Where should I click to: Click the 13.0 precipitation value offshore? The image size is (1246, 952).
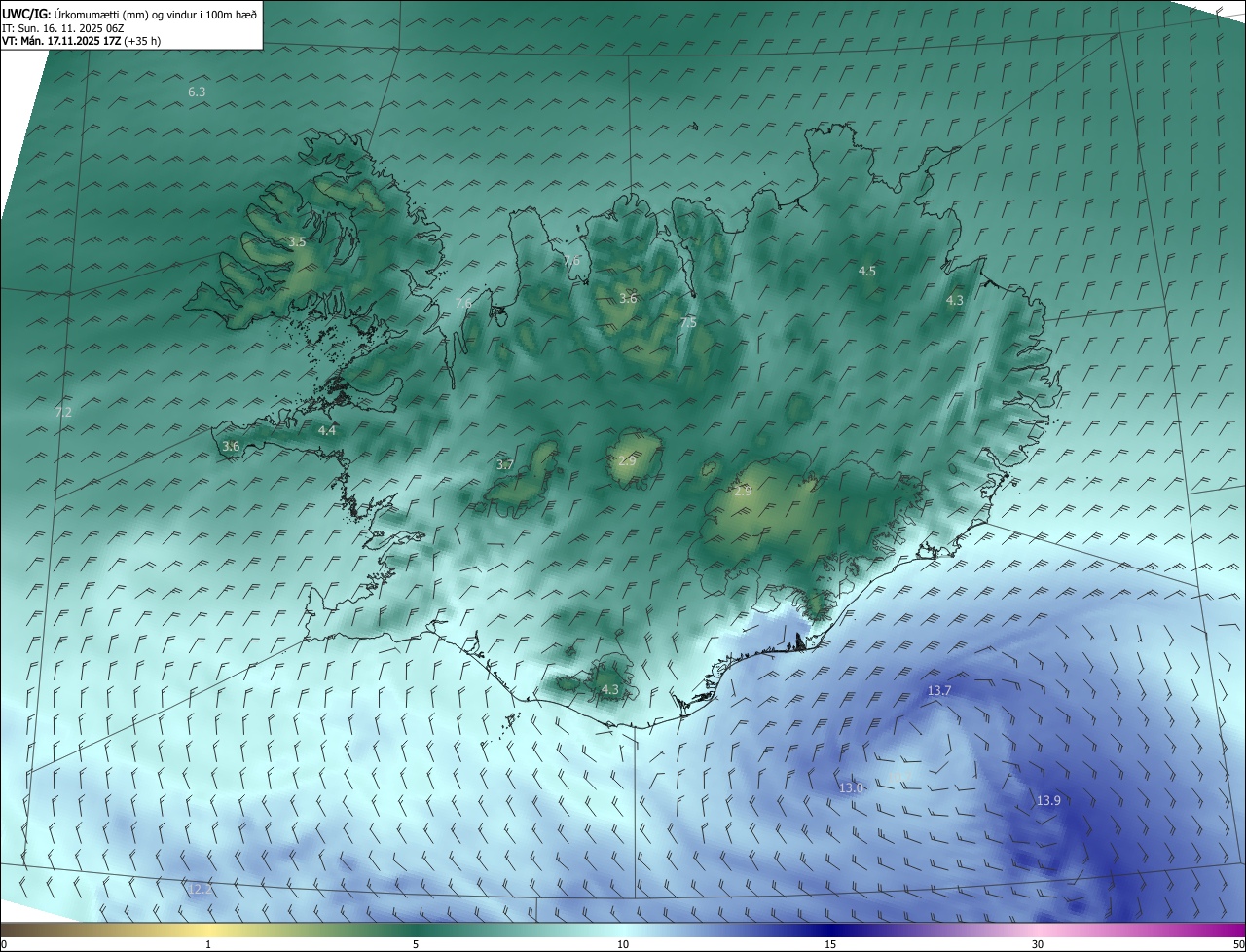pos(851,787)
